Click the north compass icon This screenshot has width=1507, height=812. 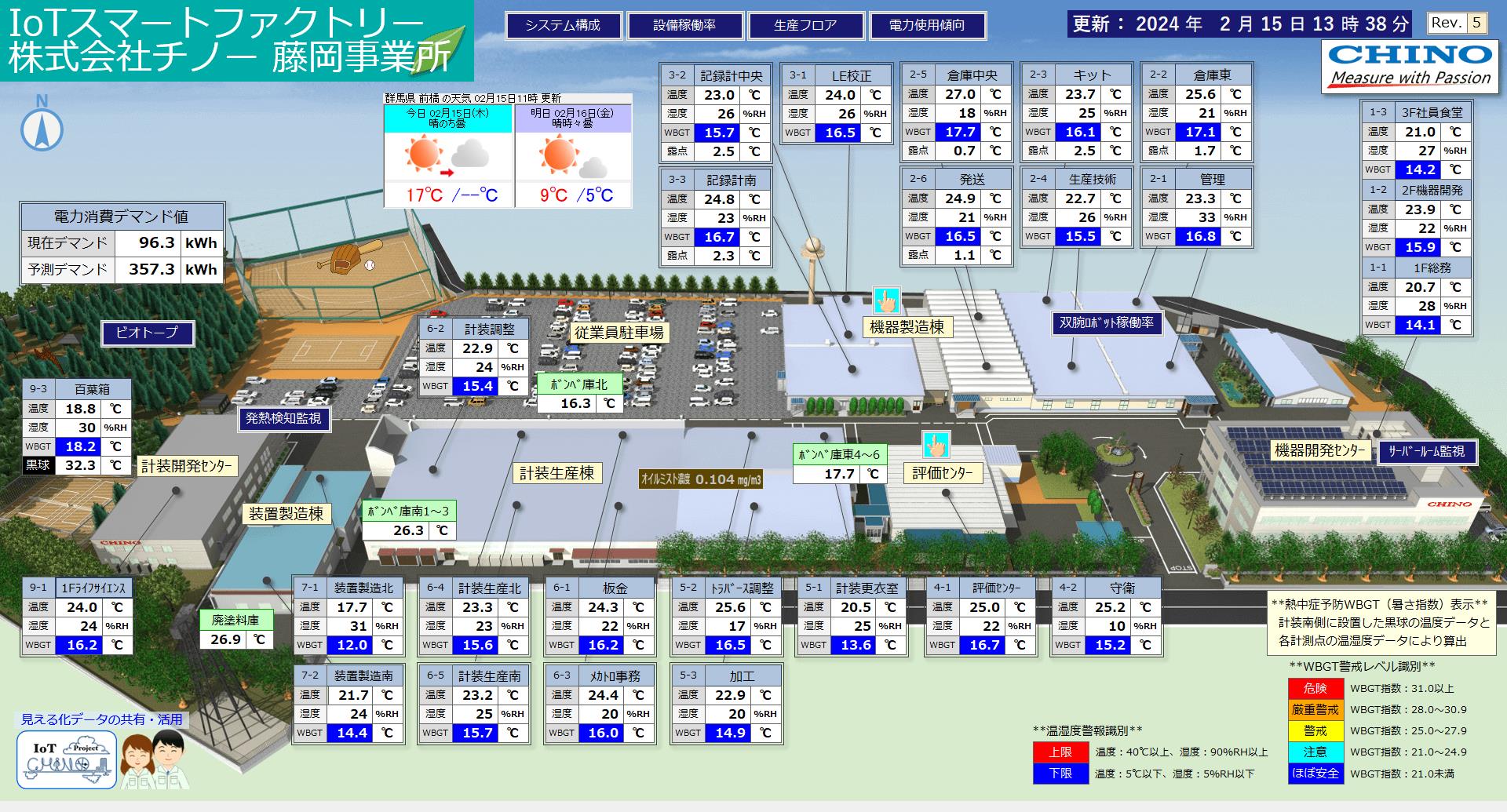pyautogui.click(x=42, y=122)
